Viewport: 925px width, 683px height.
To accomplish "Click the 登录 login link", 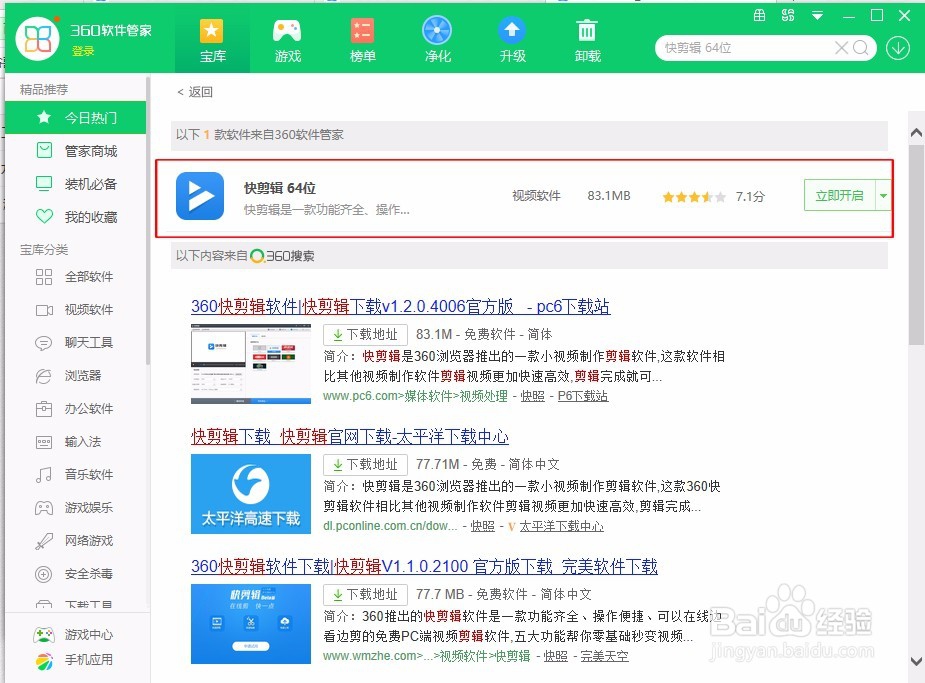I will tap(83, 51).
